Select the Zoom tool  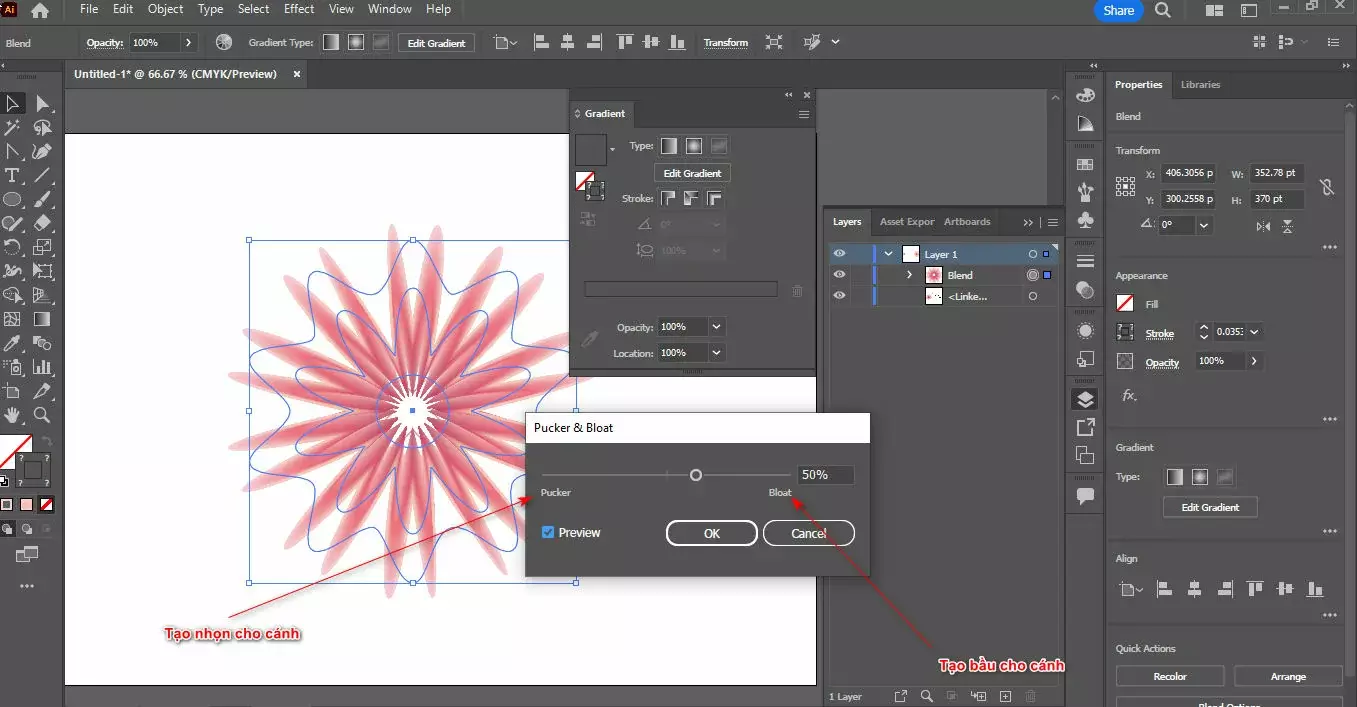42,415
